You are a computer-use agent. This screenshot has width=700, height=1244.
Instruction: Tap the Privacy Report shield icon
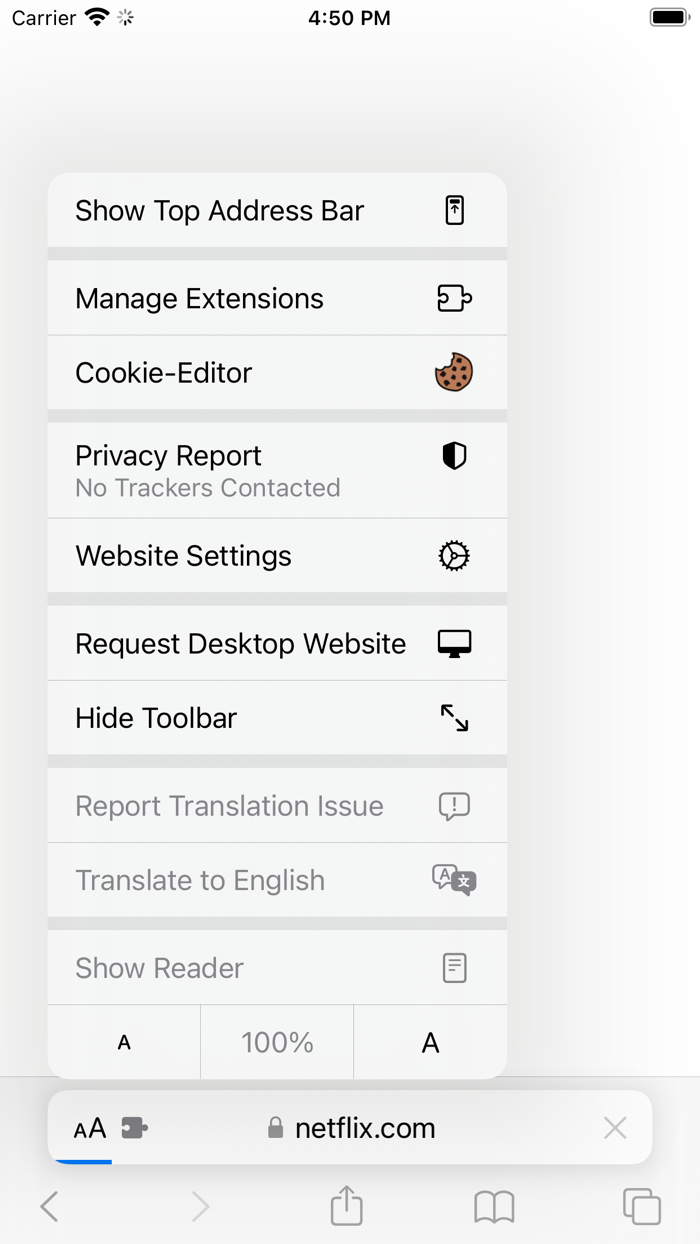click(x=454, y=455)
